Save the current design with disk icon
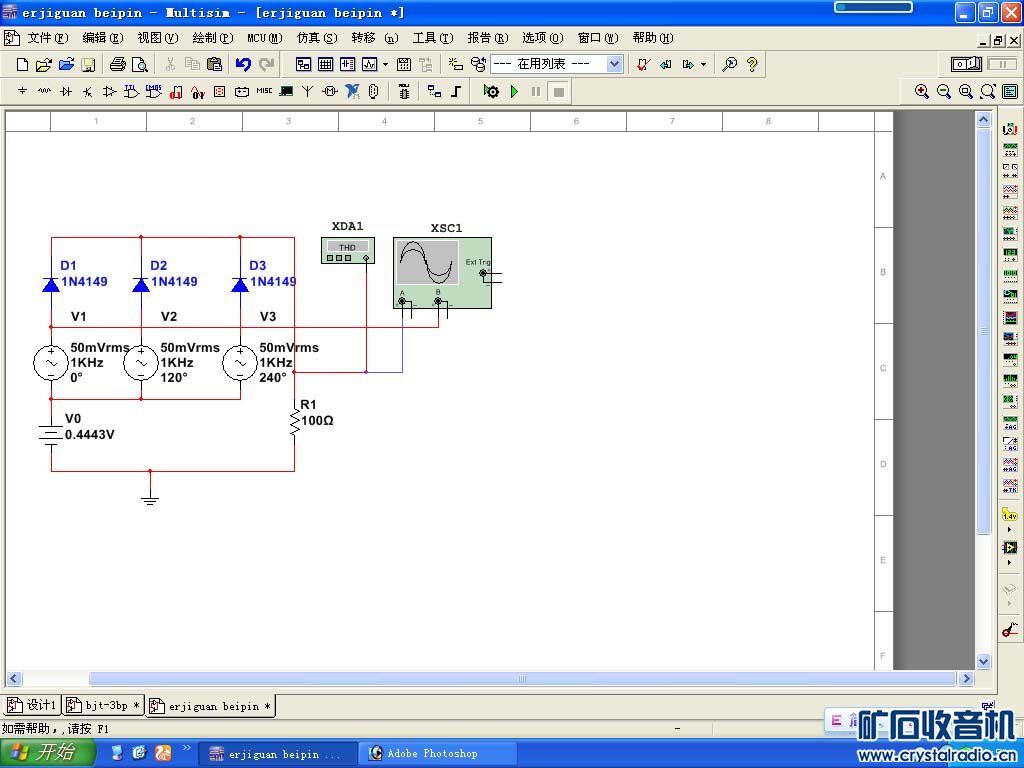Screen dimensions: 1024x768 (88, 64)
